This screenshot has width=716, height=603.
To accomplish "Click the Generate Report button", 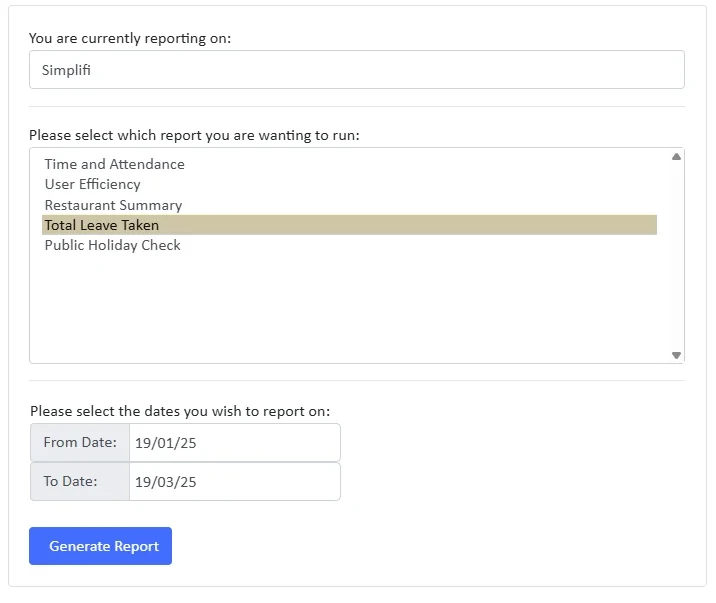I will pyautogui.click(x=100, y=546).
